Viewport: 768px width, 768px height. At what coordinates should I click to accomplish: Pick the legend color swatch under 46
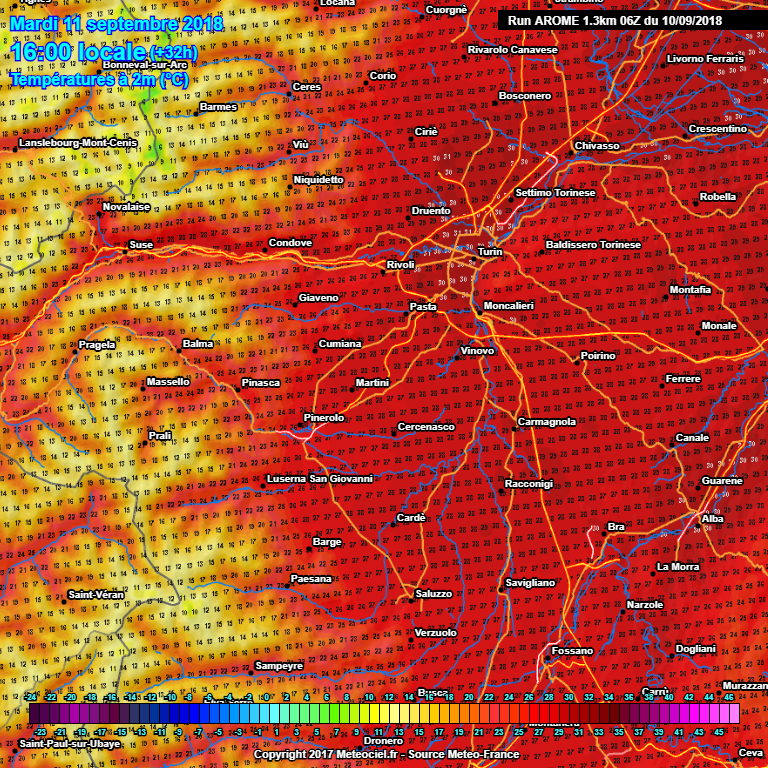pos(735,713)
